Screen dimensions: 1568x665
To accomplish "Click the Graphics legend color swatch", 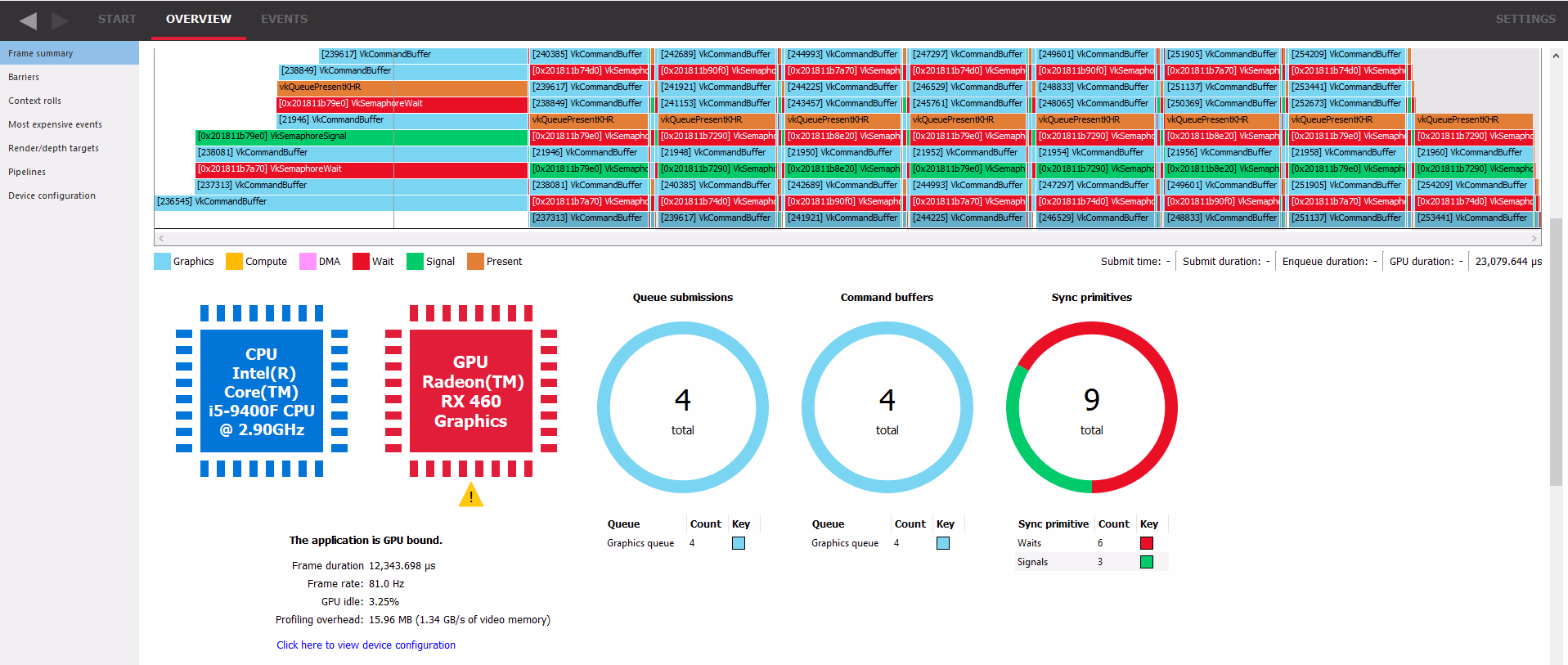I will [x=162, y=262].
